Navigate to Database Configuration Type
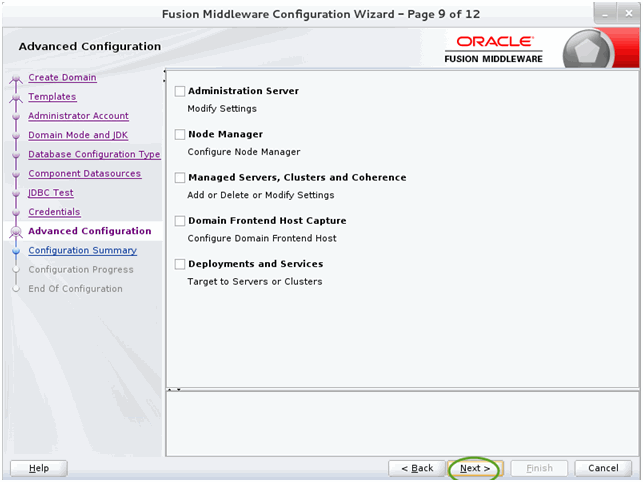Screen dimensions: 643x482 (x=94, y=155)
